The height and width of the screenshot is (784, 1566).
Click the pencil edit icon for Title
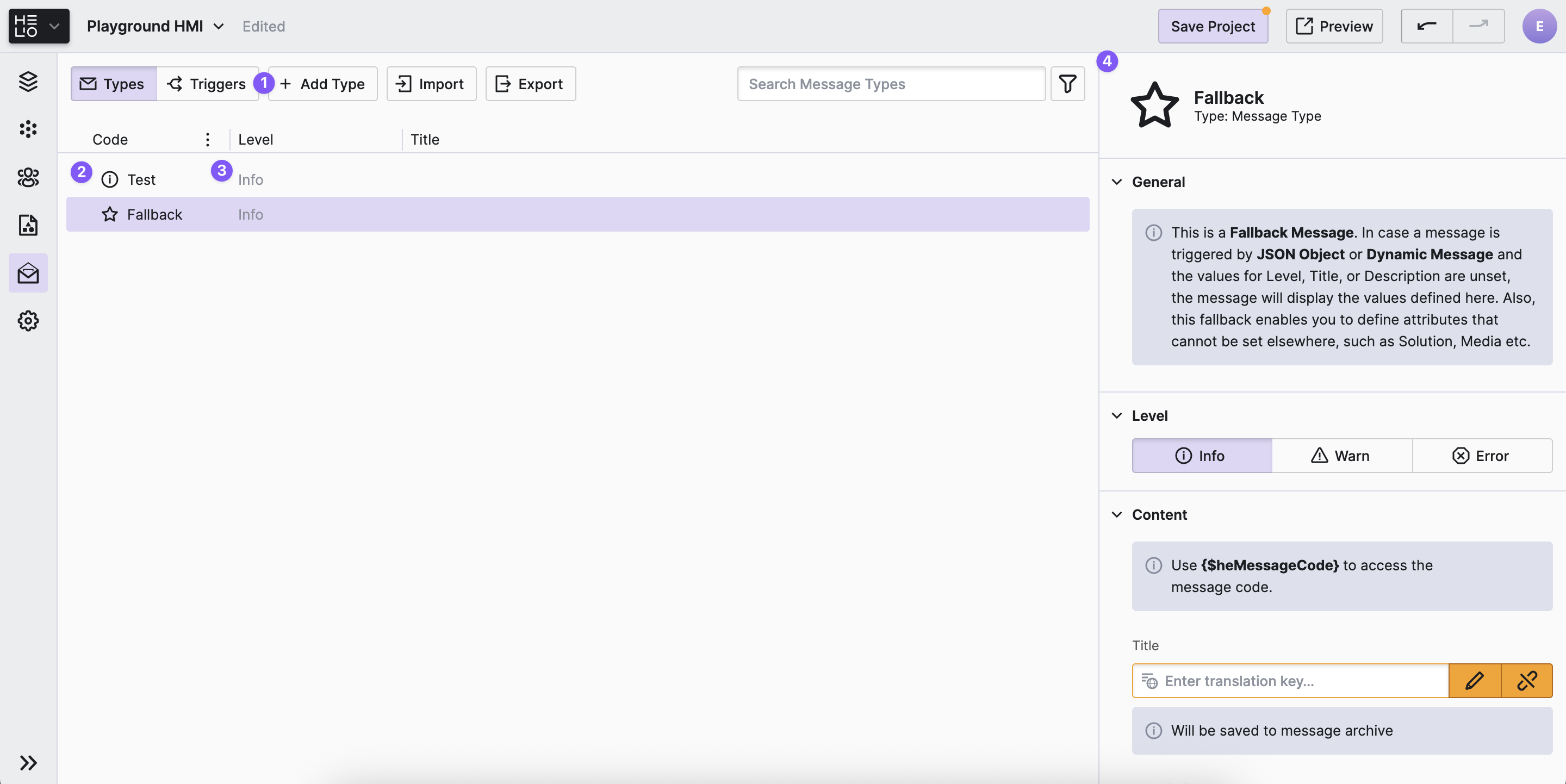(x=1474, y=681)
